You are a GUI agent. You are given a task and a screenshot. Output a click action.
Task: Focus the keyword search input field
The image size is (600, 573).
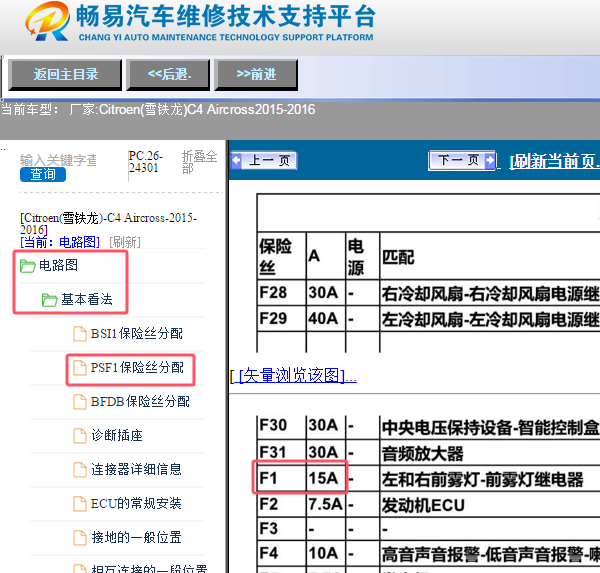tap(58, 160)
